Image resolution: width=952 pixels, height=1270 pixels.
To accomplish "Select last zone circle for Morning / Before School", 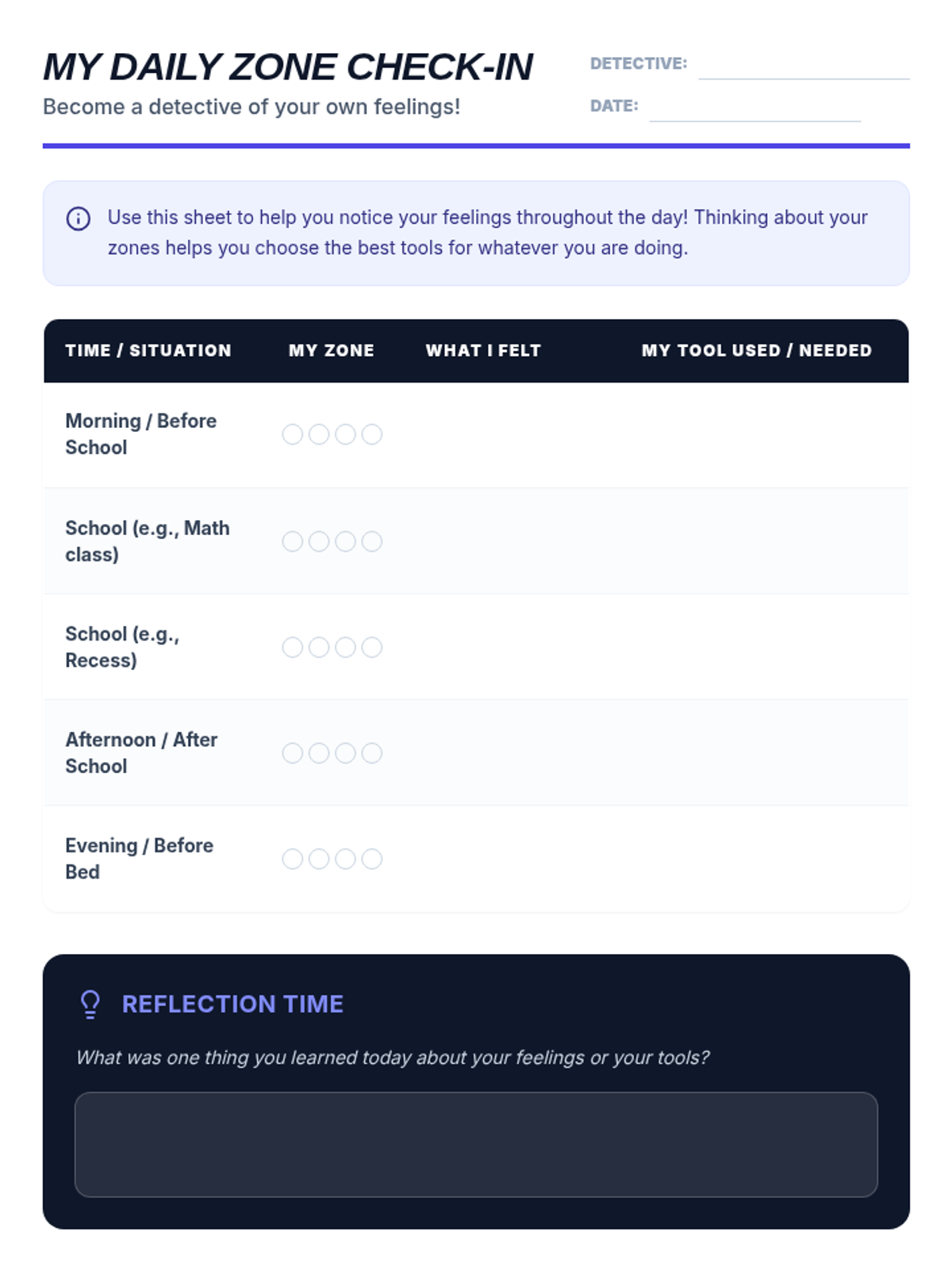I will pyautogui.click(x=372, y=434).
